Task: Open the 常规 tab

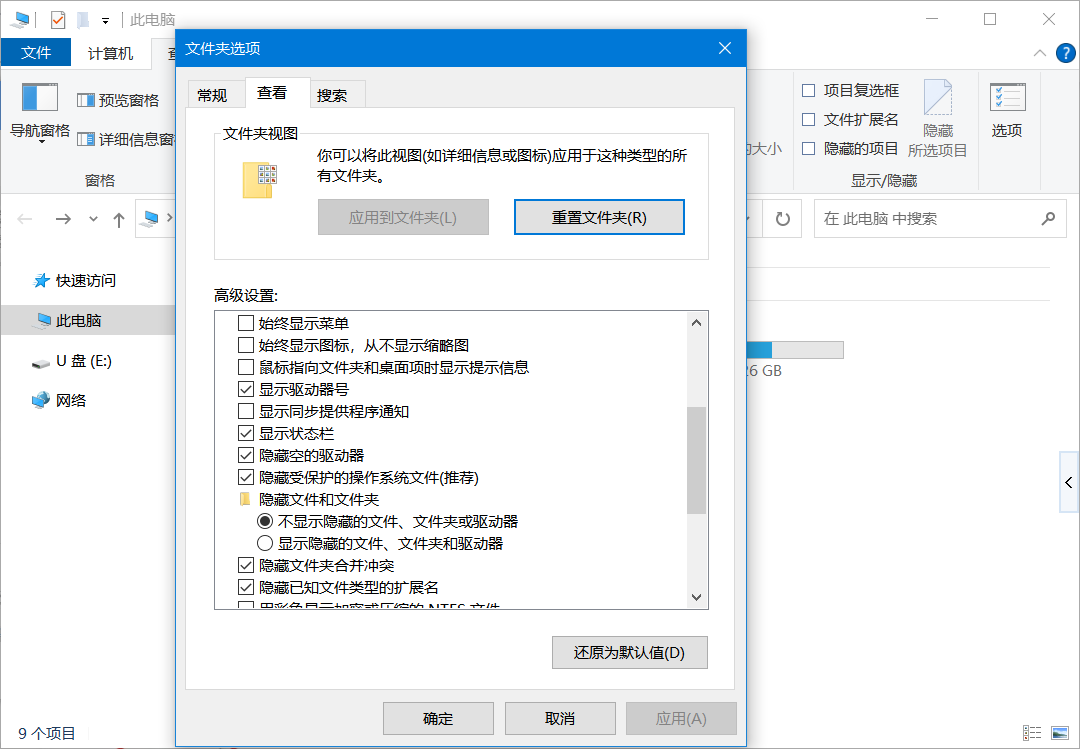Action: point(212,95)
